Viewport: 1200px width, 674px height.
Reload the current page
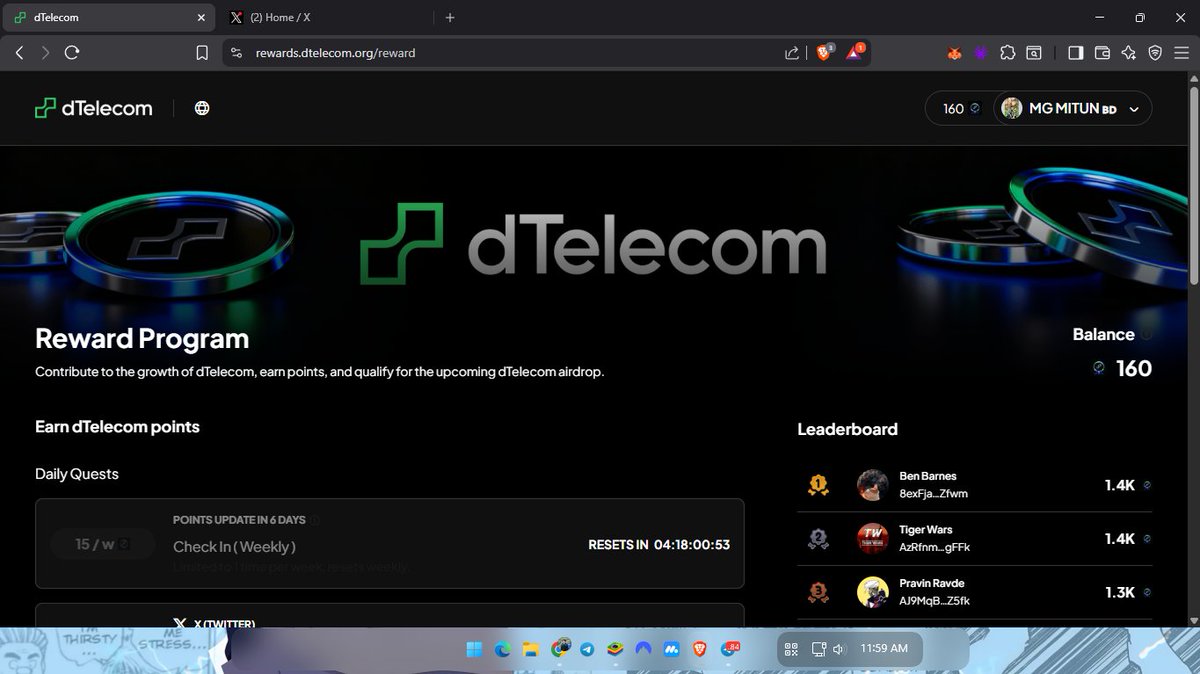coord(72,52)
